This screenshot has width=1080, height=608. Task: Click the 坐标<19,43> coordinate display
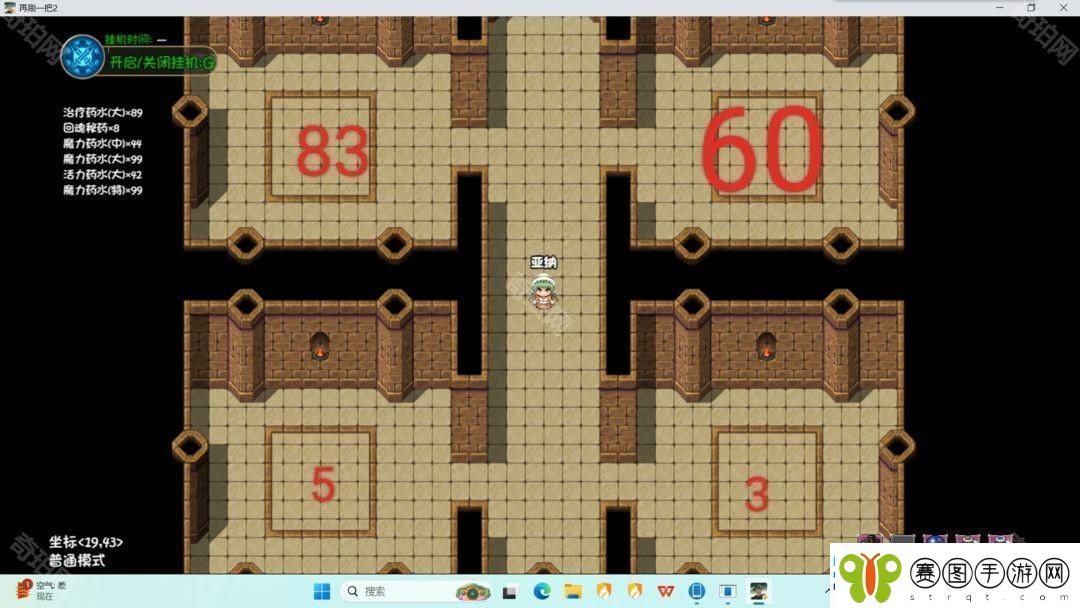point(85,543)
